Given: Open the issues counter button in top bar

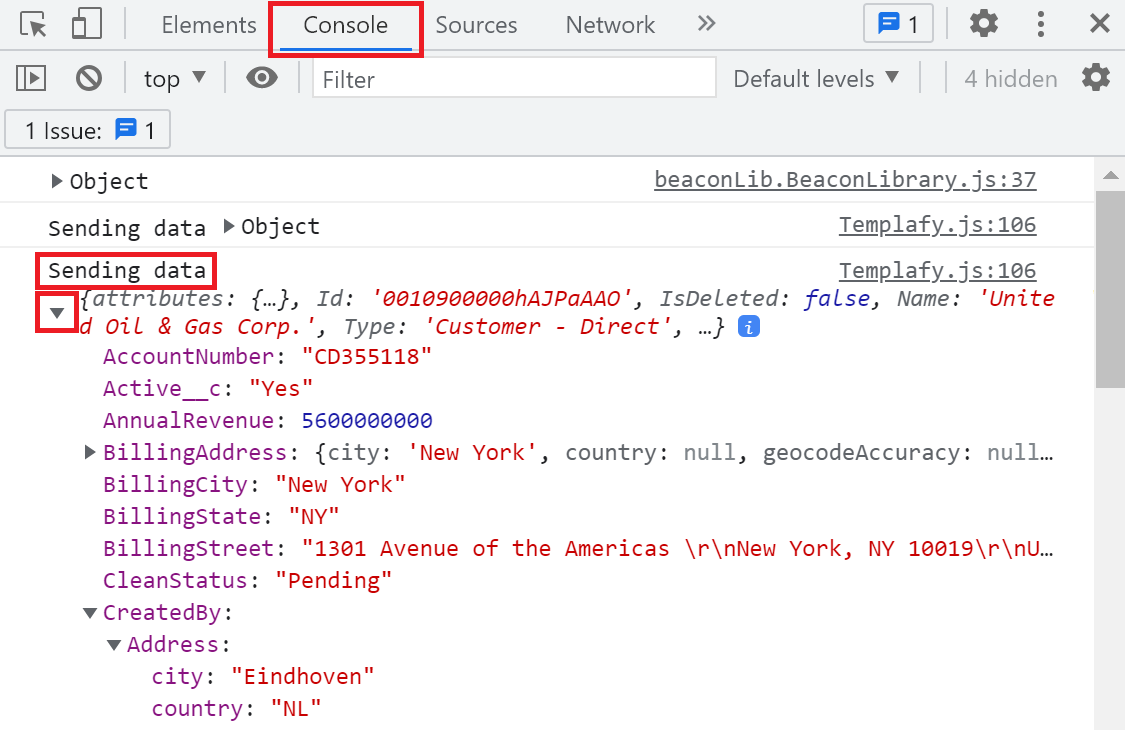Looking at the screenshot, I should tap(898, 24).
